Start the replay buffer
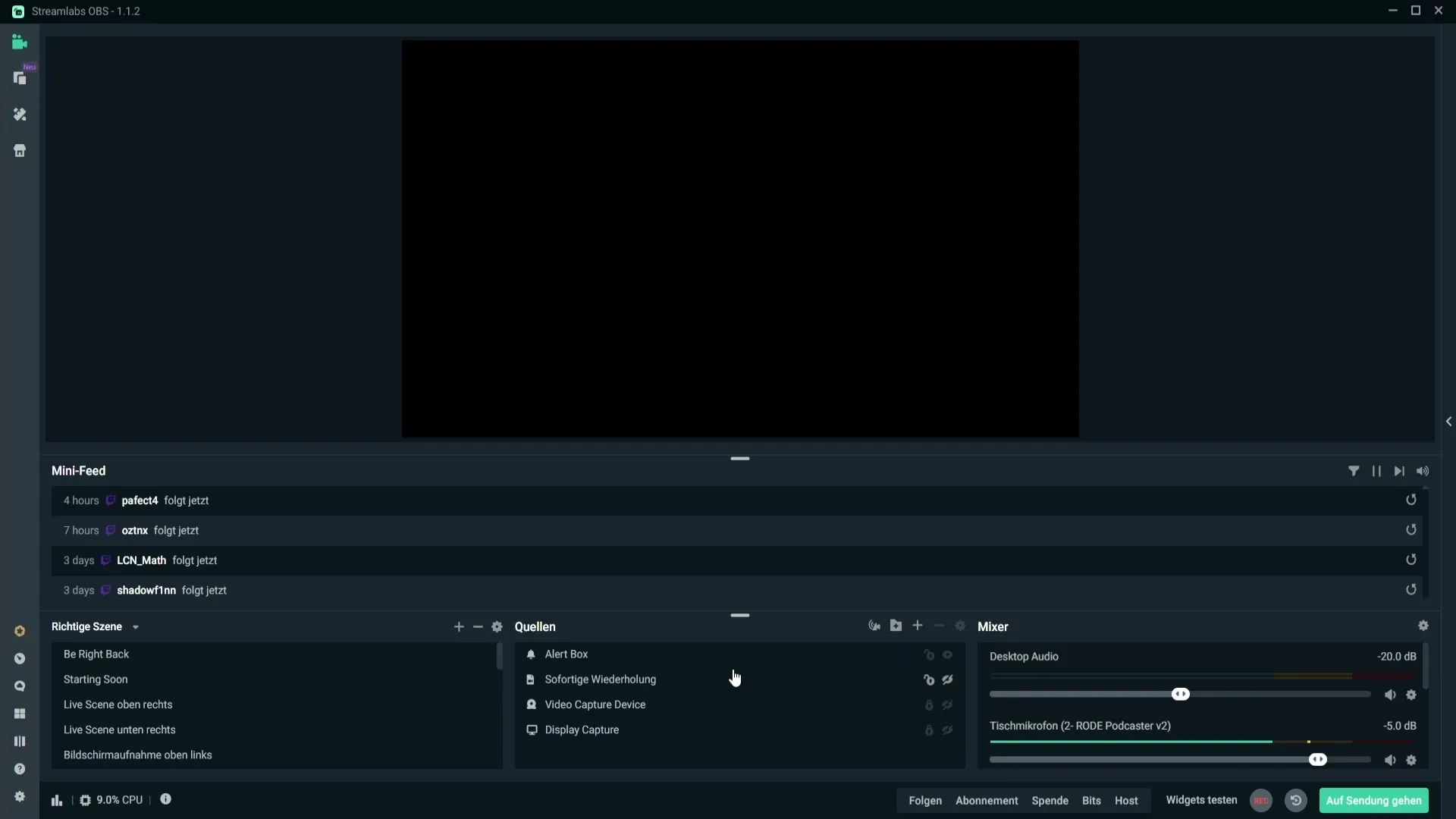 (1296, 800)
